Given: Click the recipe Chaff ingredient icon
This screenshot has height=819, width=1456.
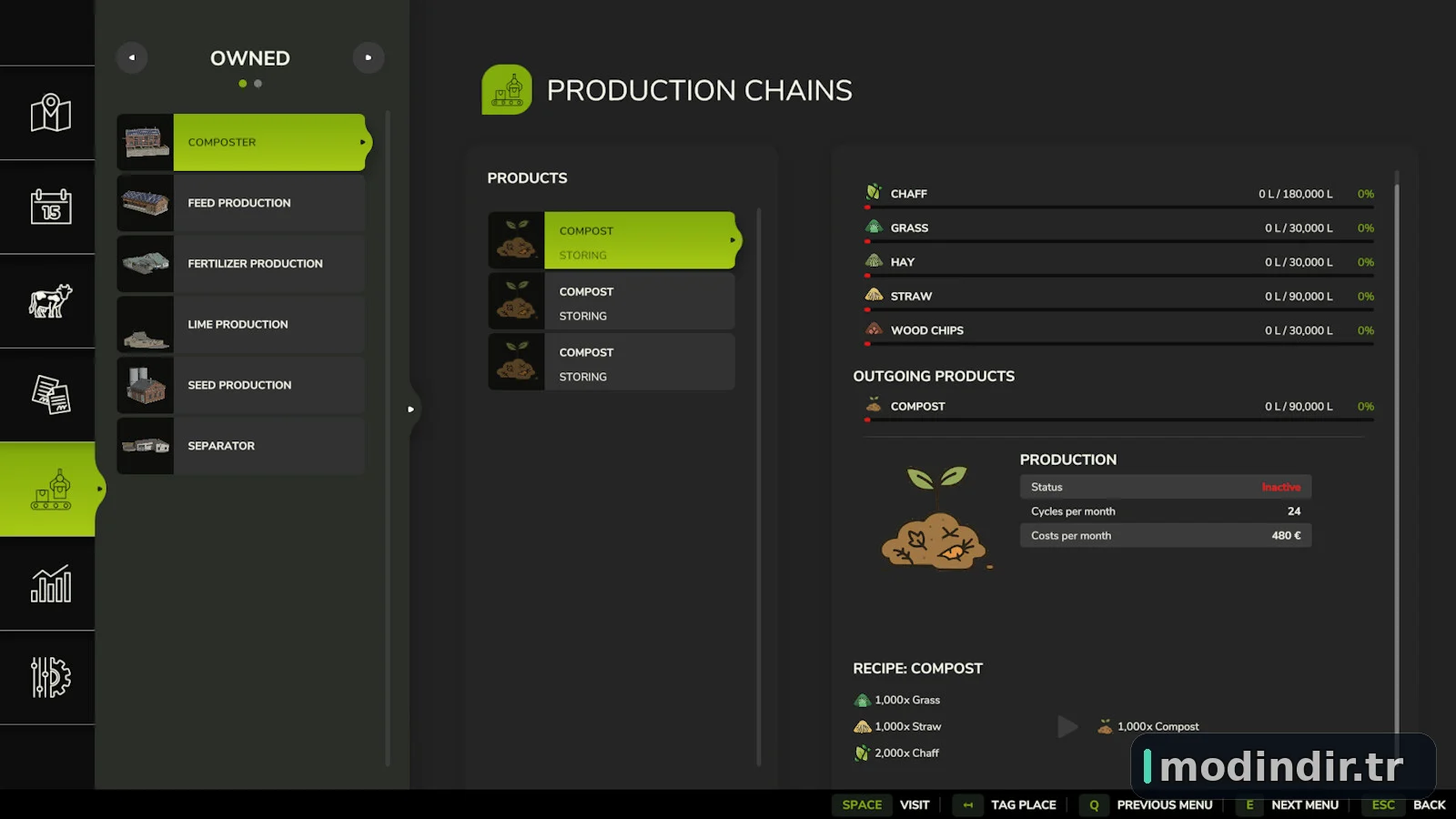Looking at the screenshot, I should point(863,753).
